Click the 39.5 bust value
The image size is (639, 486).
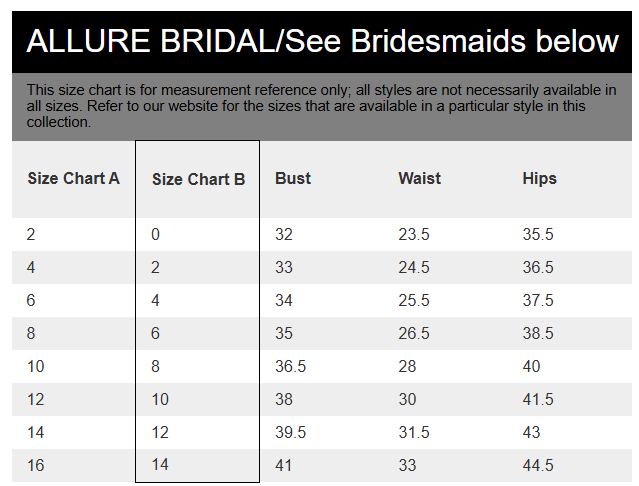coord(290,432)
